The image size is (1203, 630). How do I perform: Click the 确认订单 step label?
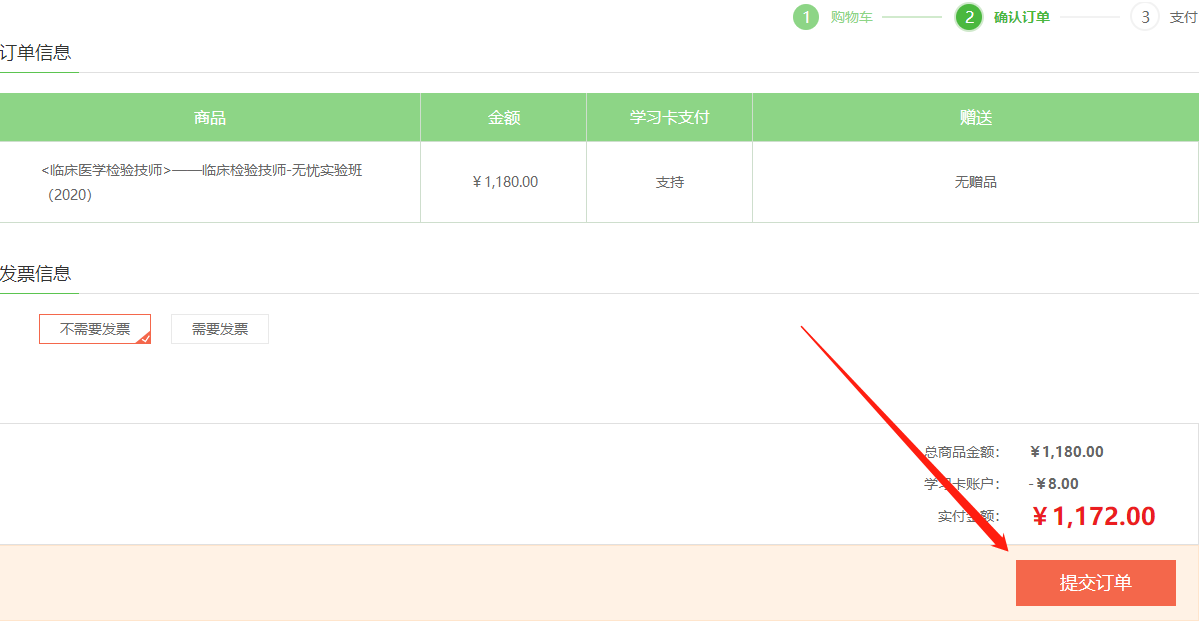pyautogui.click(x=1021, y=17)
